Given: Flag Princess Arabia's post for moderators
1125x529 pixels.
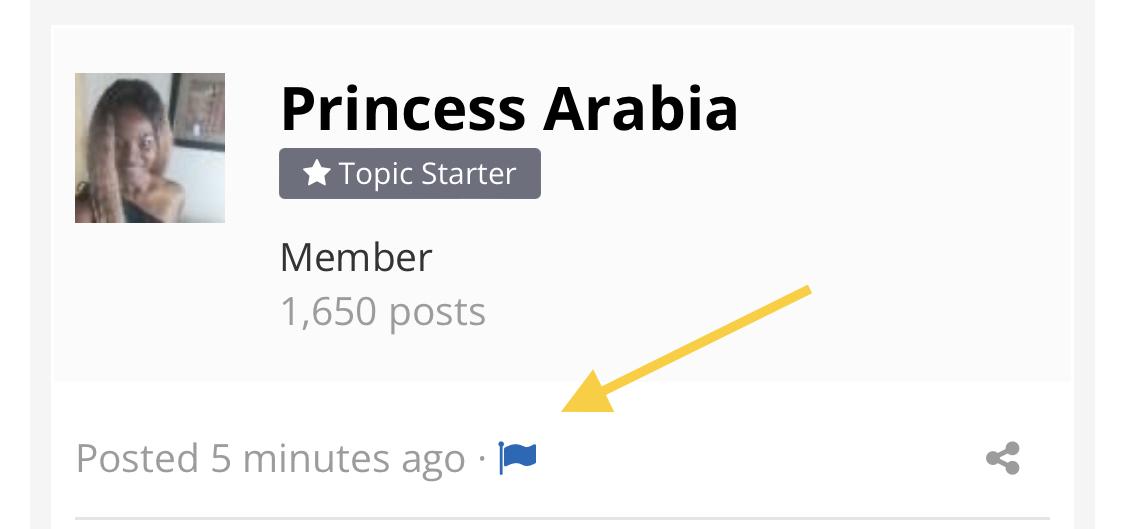Looking at the screenshot, I should (518, 459).
